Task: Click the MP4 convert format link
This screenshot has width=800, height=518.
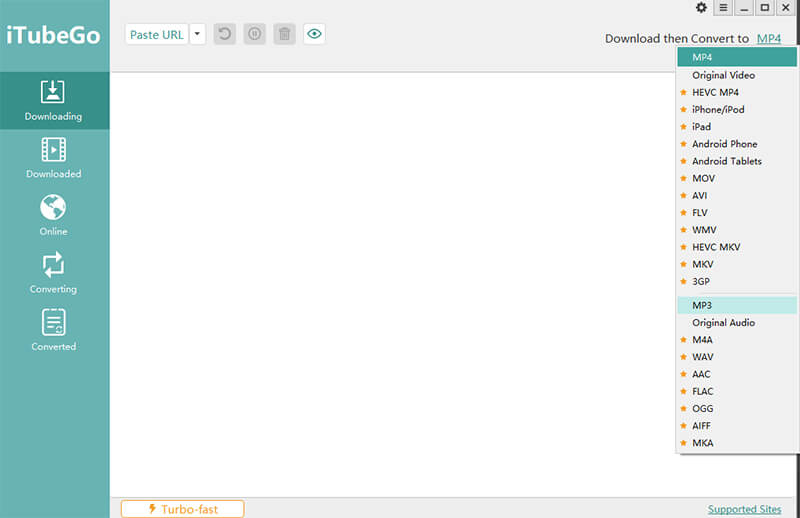Action: pos(769,38)
